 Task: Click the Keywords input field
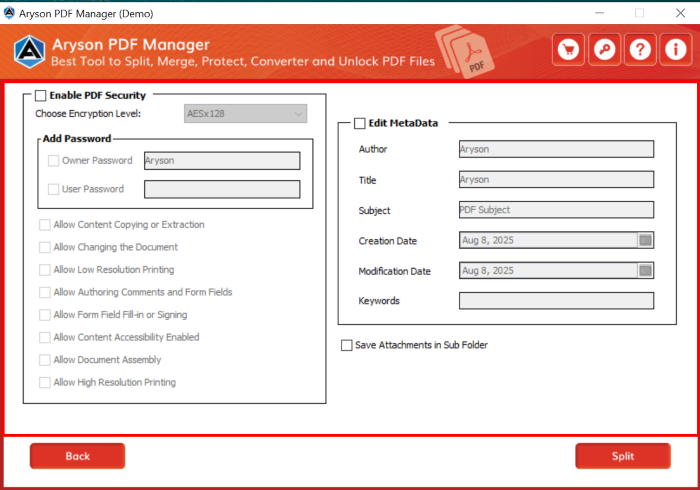click(556, 301)
